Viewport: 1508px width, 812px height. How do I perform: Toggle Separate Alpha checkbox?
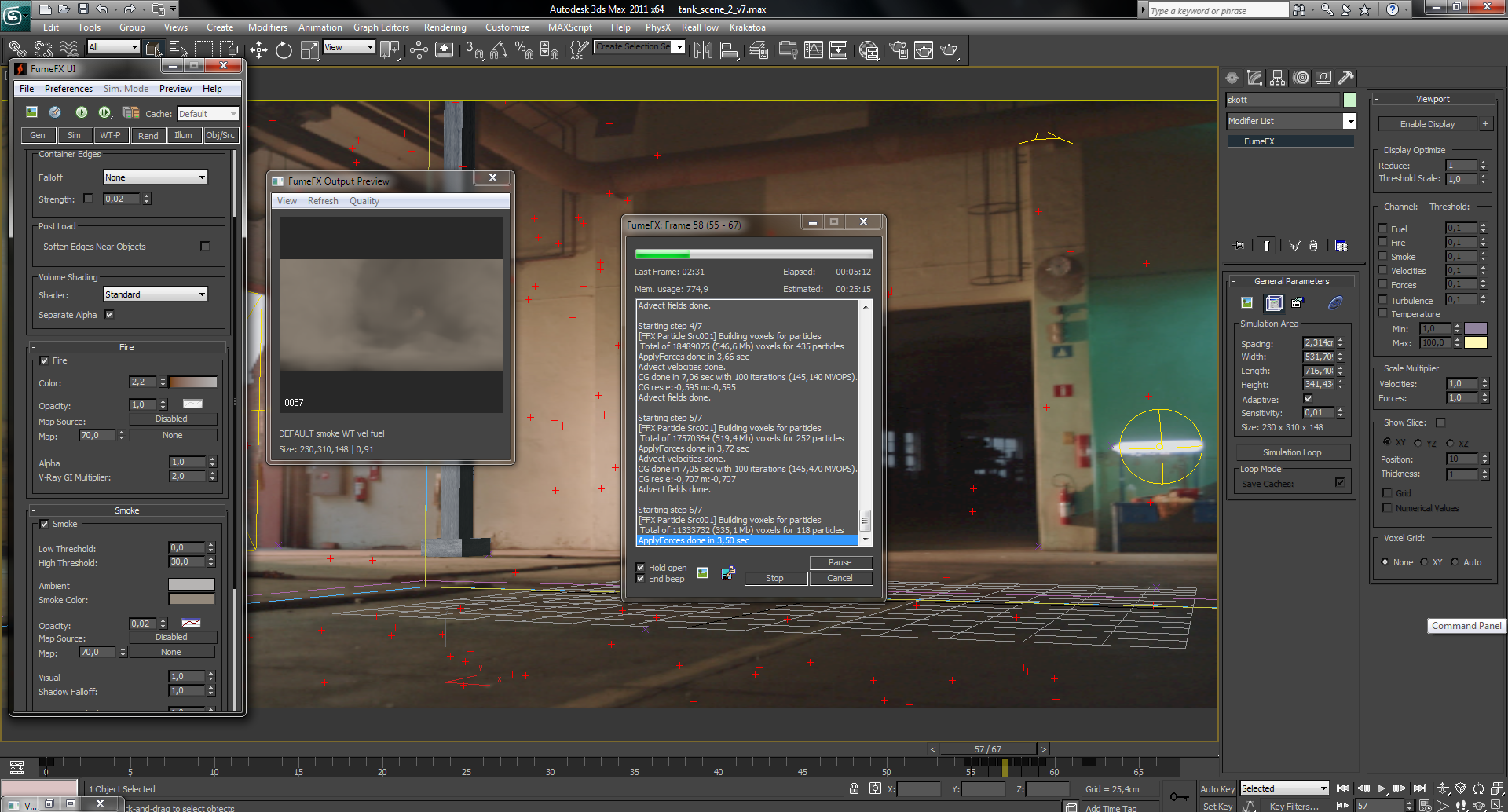[109, 314]
